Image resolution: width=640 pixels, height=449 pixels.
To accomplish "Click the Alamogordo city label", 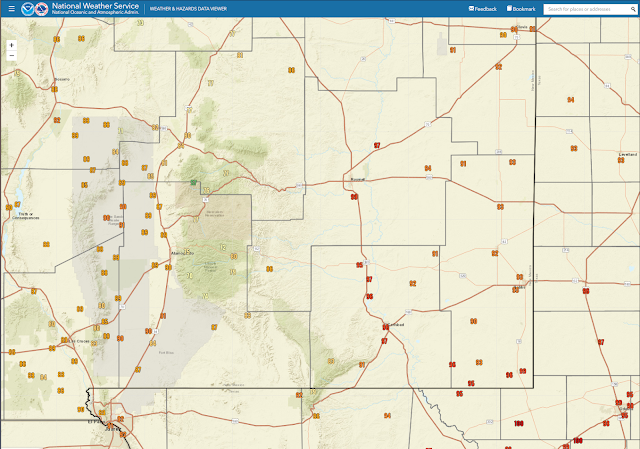I will (182, 253).
